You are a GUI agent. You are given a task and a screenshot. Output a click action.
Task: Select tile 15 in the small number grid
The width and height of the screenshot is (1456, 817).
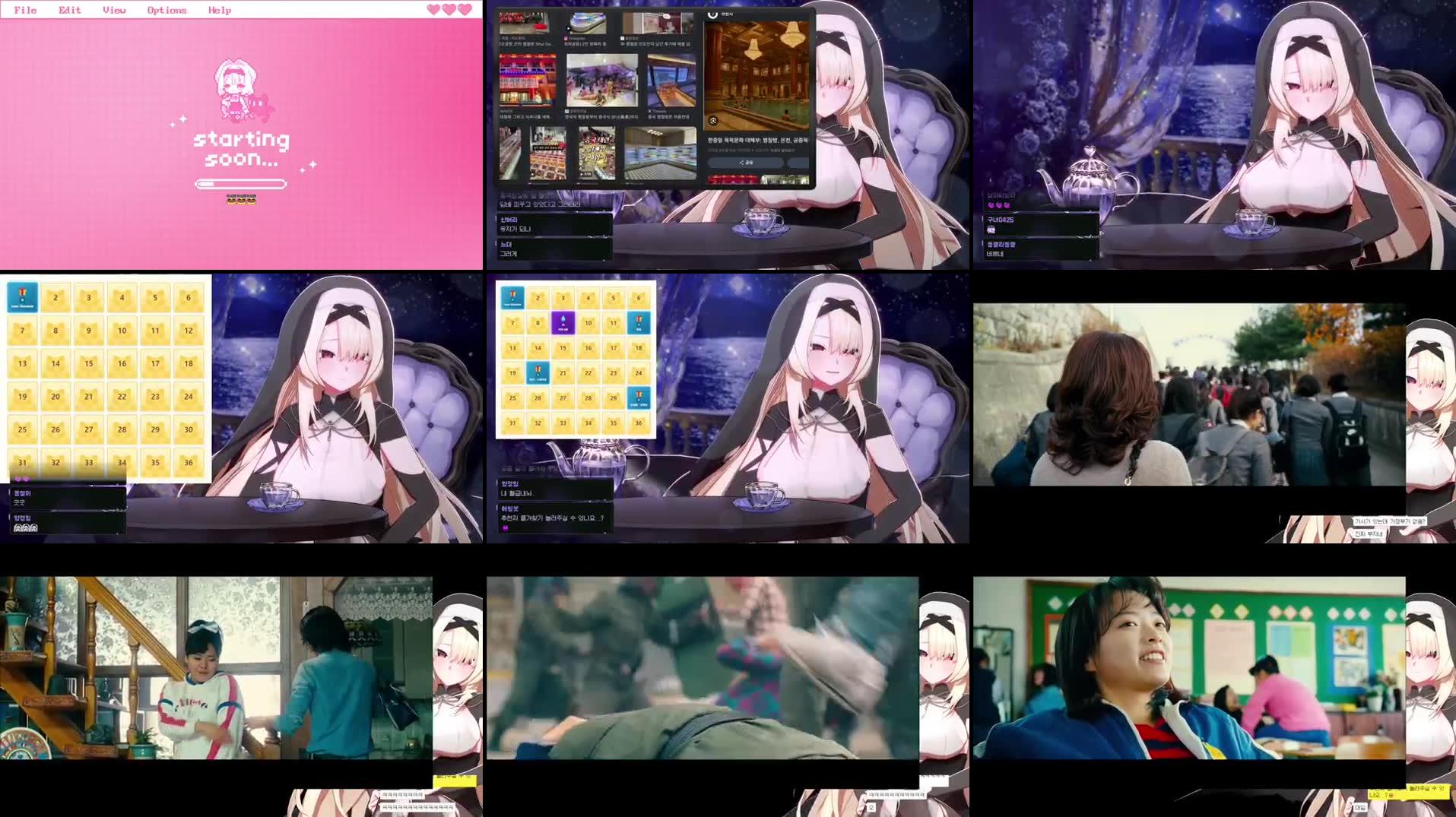point(563,348)
